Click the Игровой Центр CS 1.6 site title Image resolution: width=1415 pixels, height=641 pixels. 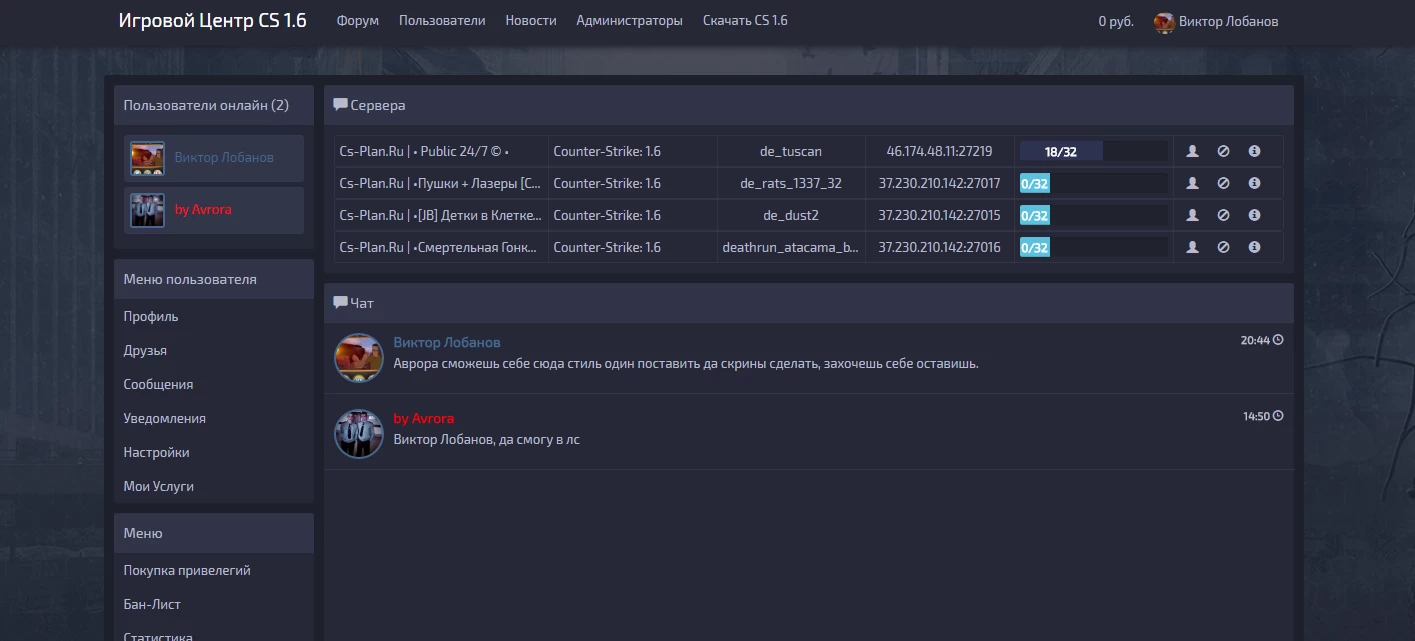point(213,21)
